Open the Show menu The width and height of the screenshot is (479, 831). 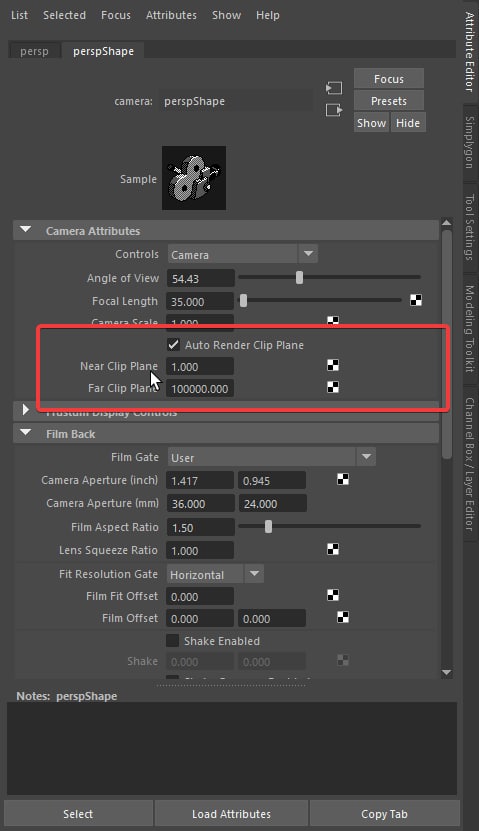coord(226,15)
